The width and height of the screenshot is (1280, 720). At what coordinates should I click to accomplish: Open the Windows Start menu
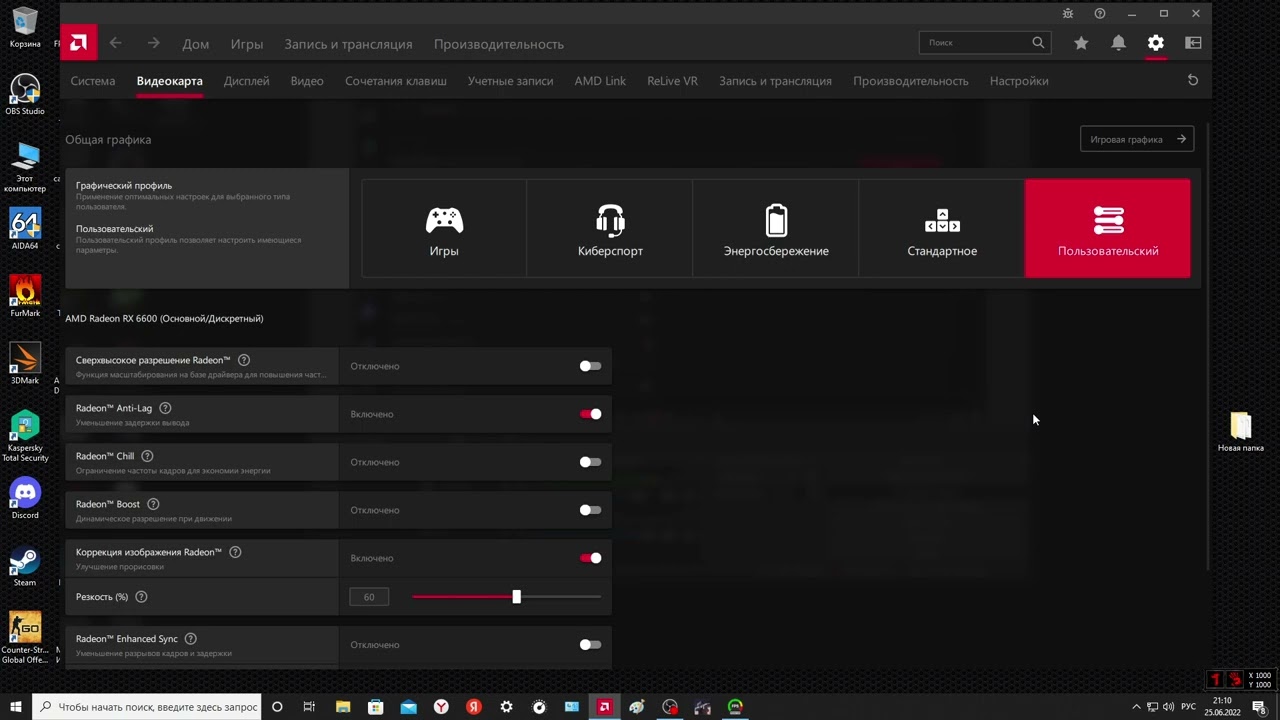[15, 707]
